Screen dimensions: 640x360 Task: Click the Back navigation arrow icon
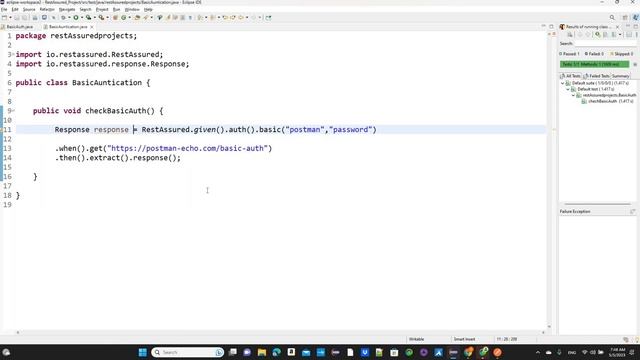[x=241, y=18]
